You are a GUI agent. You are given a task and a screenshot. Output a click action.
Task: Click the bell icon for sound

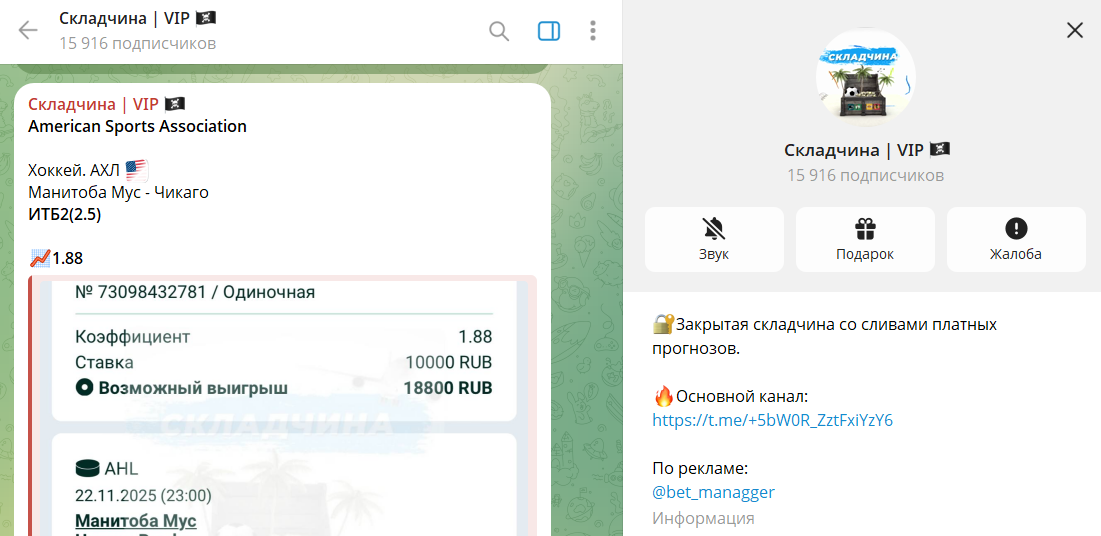(713, 228)
